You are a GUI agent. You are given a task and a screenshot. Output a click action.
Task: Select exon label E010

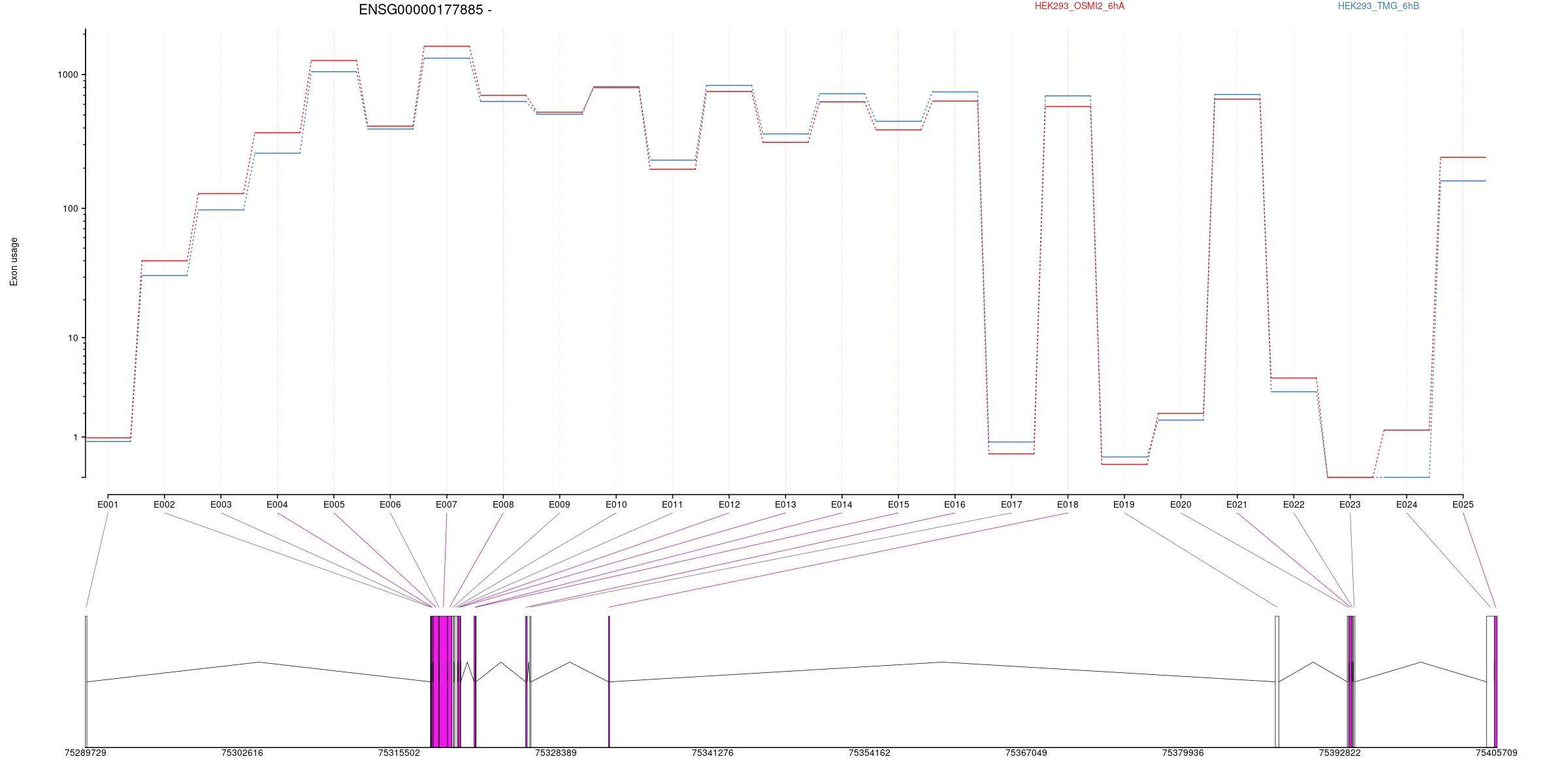coord(616,504)
